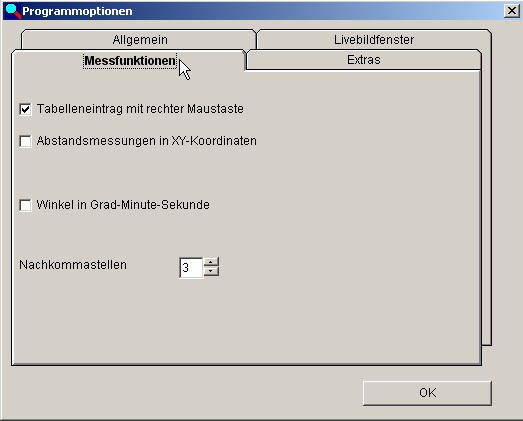Confirm settings with the OK button

(427, 393)
